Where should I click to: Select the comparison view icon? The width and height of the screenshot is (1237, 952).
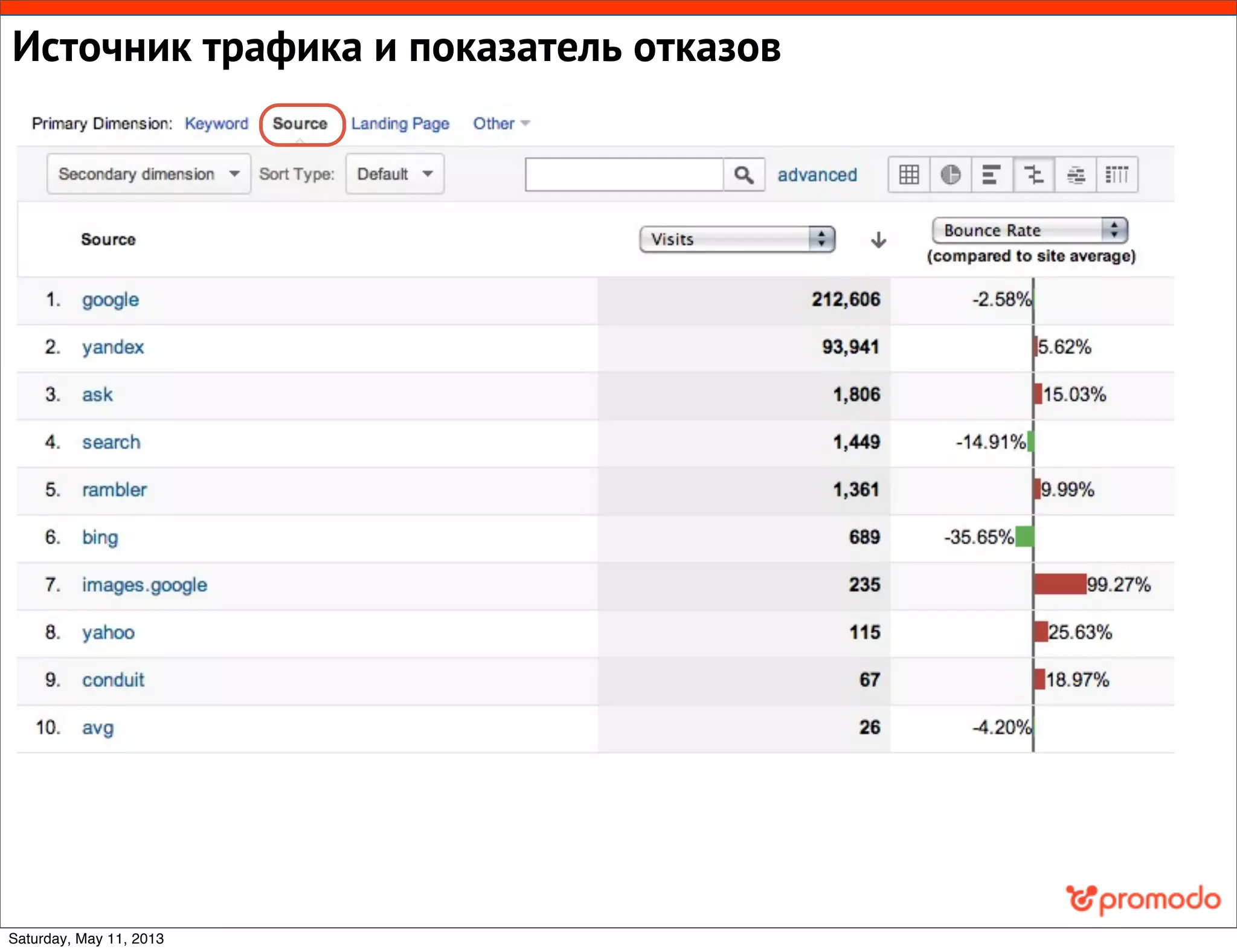pyautogui.click(x=1033, y=175)
